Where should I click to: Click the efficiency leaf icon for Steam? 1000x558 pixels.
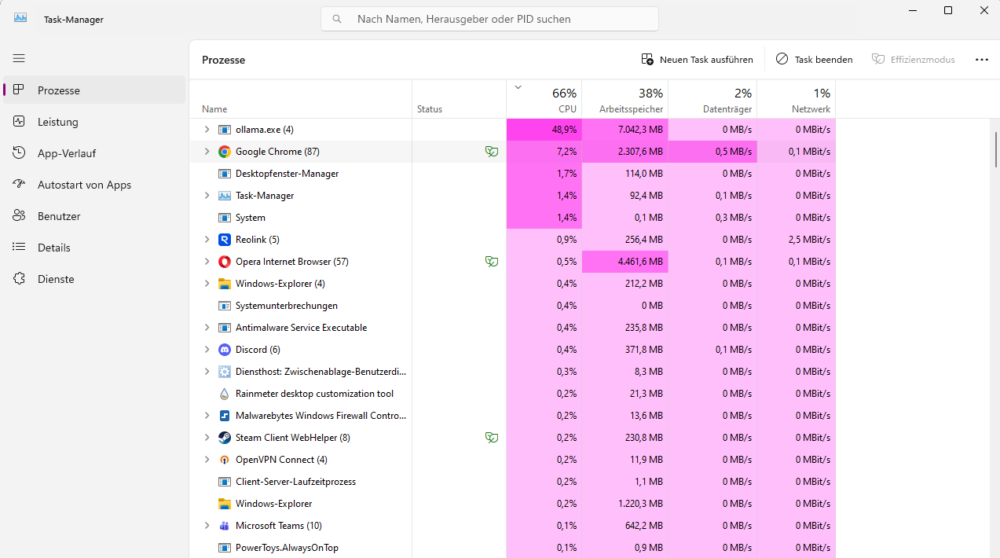coord(491,437)
